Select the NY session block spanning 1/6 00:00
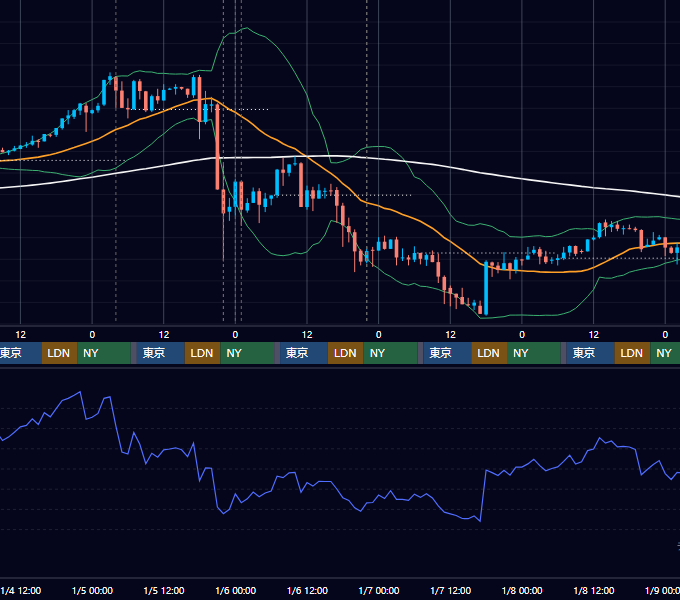This screenshot has width=680, height=600. coord(247,353)
